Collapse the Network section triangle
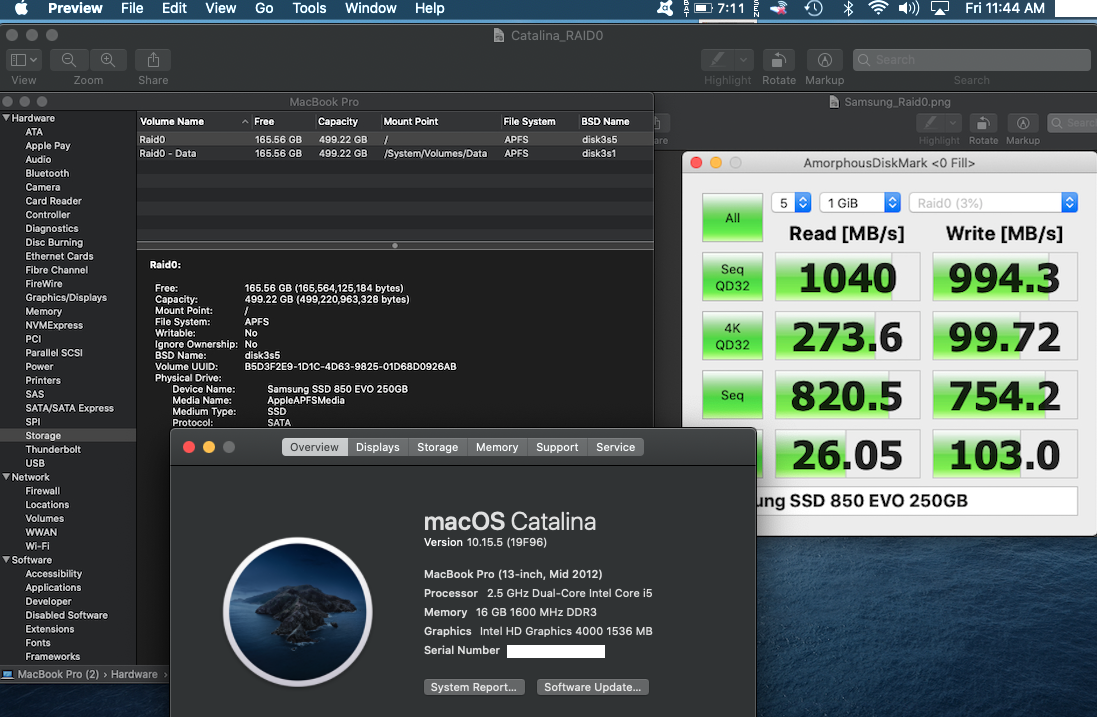The height and width of the screenshot is (717, 1097). pyautogui.click(x=6, y=477)
